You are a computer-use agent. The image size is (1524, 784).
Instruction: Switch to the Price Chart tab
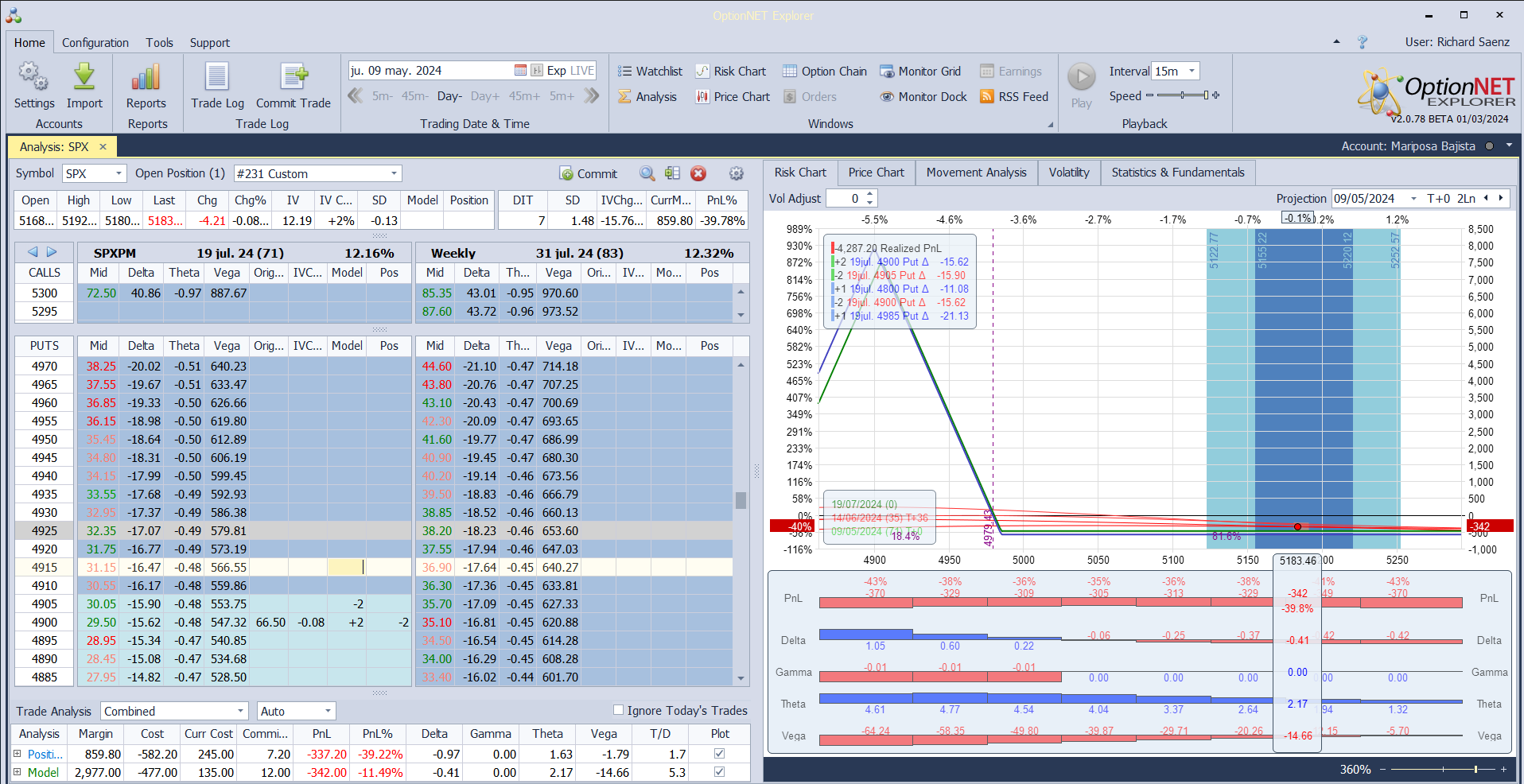pyautogui.click(x=876, y=173)
